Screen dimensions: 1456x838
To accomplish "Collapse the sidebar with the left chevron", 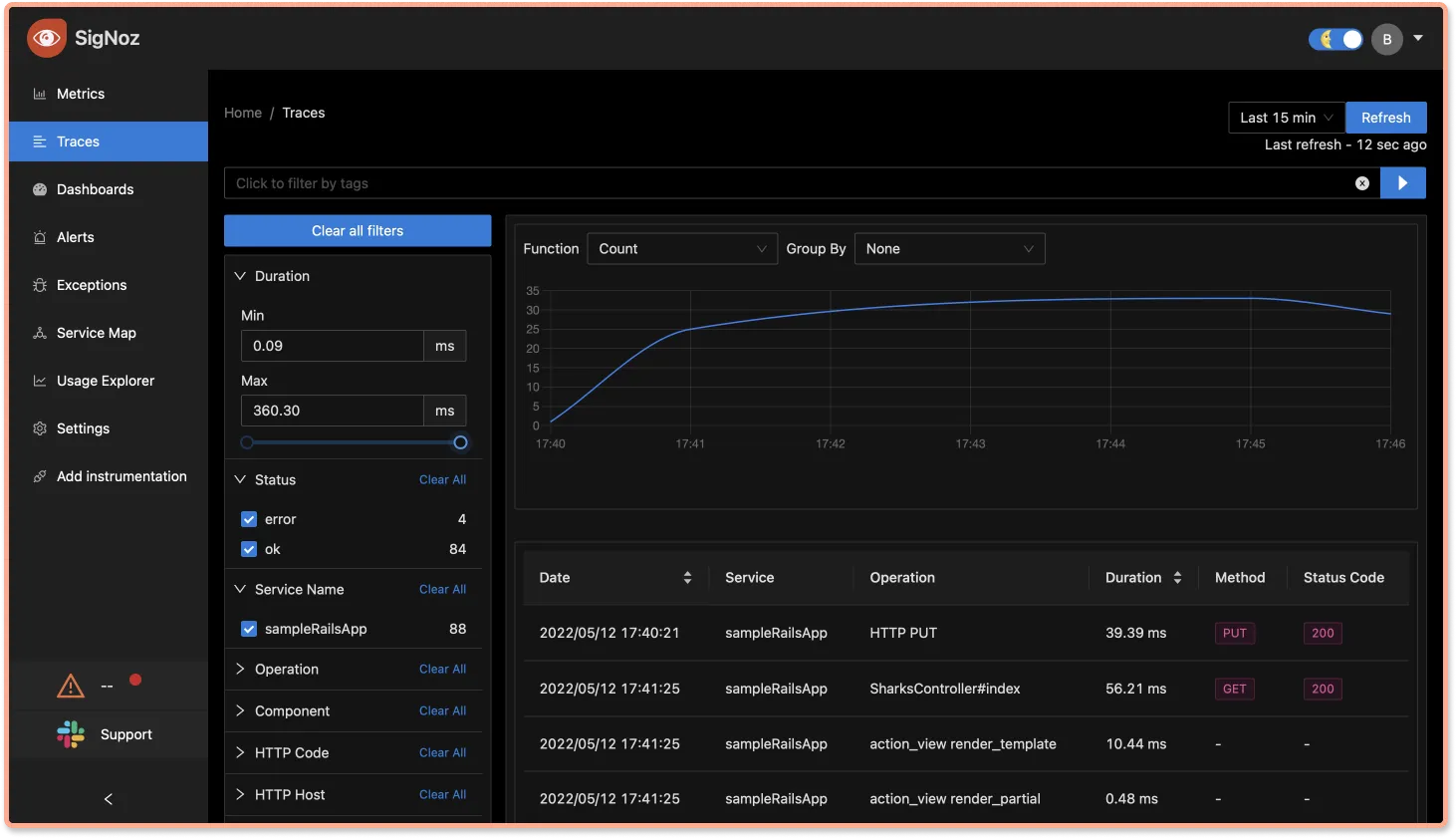I will [109, 799].
